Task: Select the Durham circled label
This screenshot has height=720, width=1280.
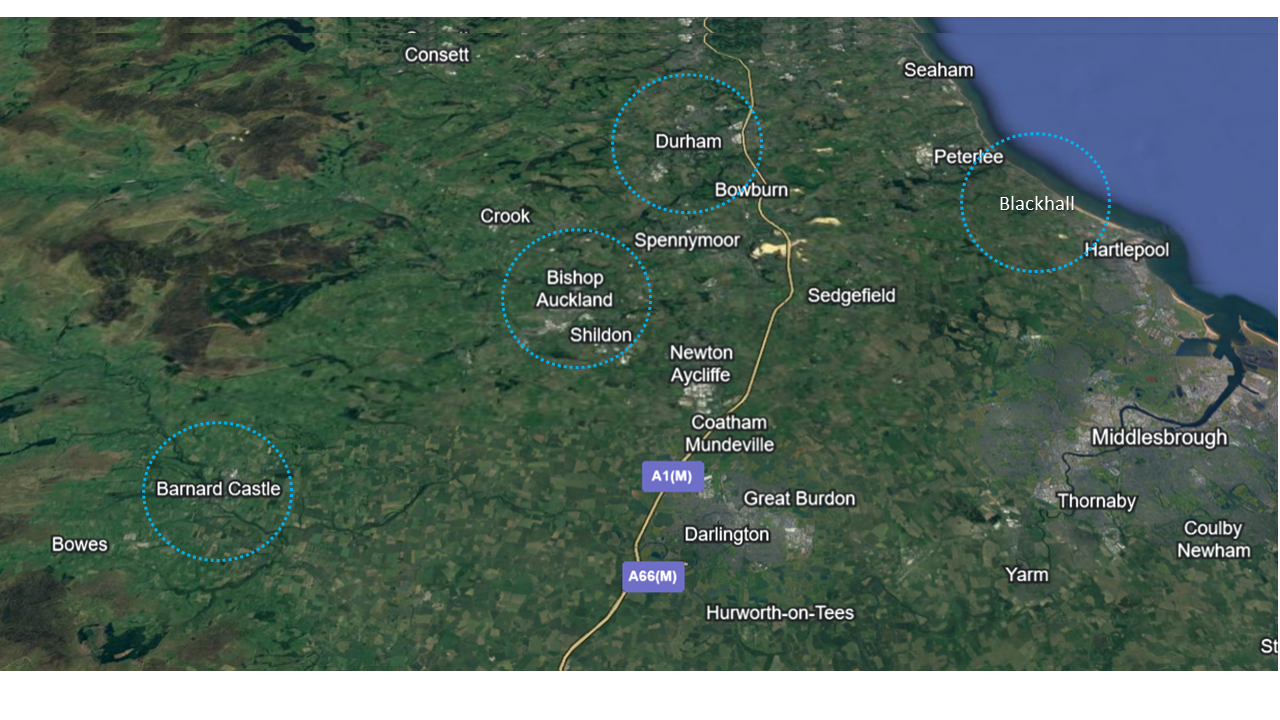Action: (x=688, y=142)
